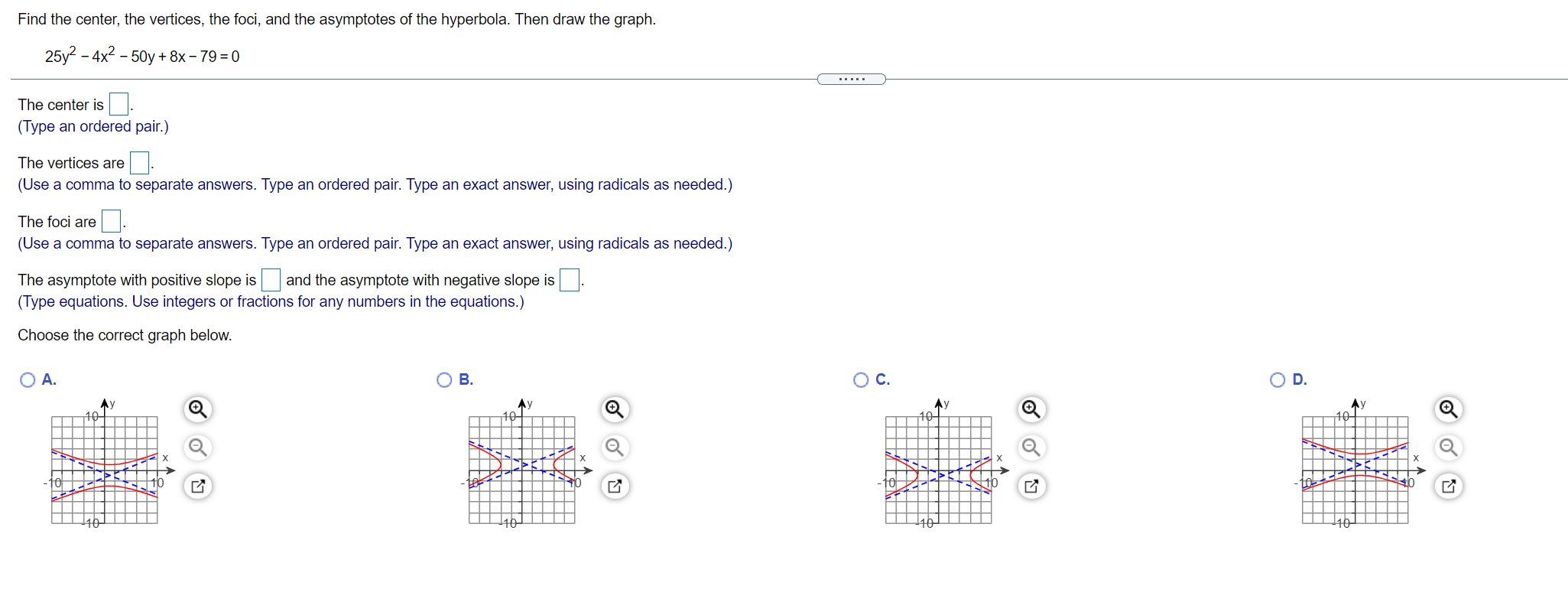Zoom in on graph C

pyautogui.click(x=1030, y=409)
